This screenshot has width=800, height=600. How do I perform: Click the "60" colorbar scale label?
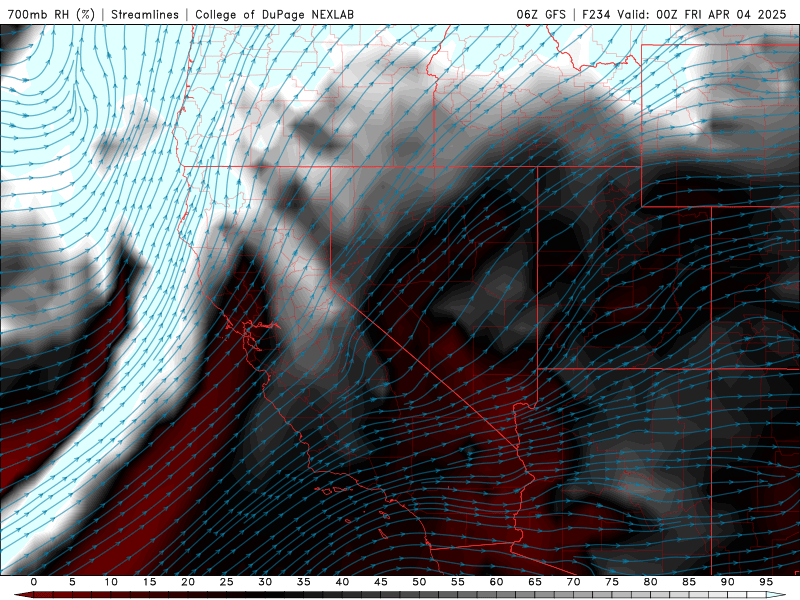coord(496,582)
